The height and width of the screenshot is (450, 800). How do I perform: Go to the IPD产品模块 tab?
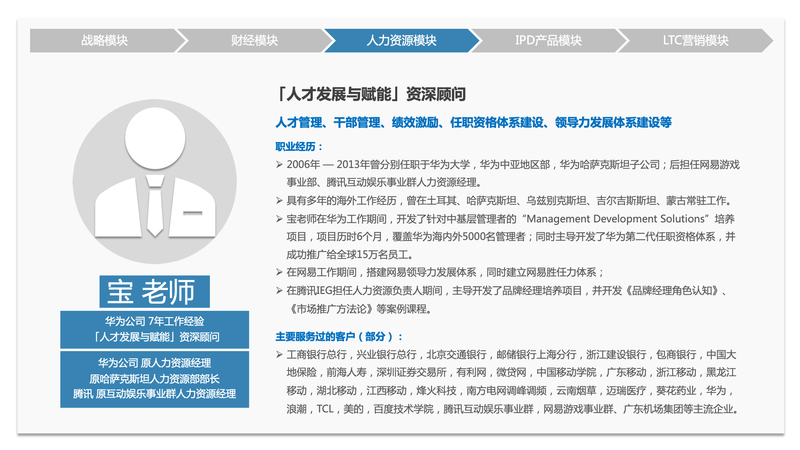[548, 41]
